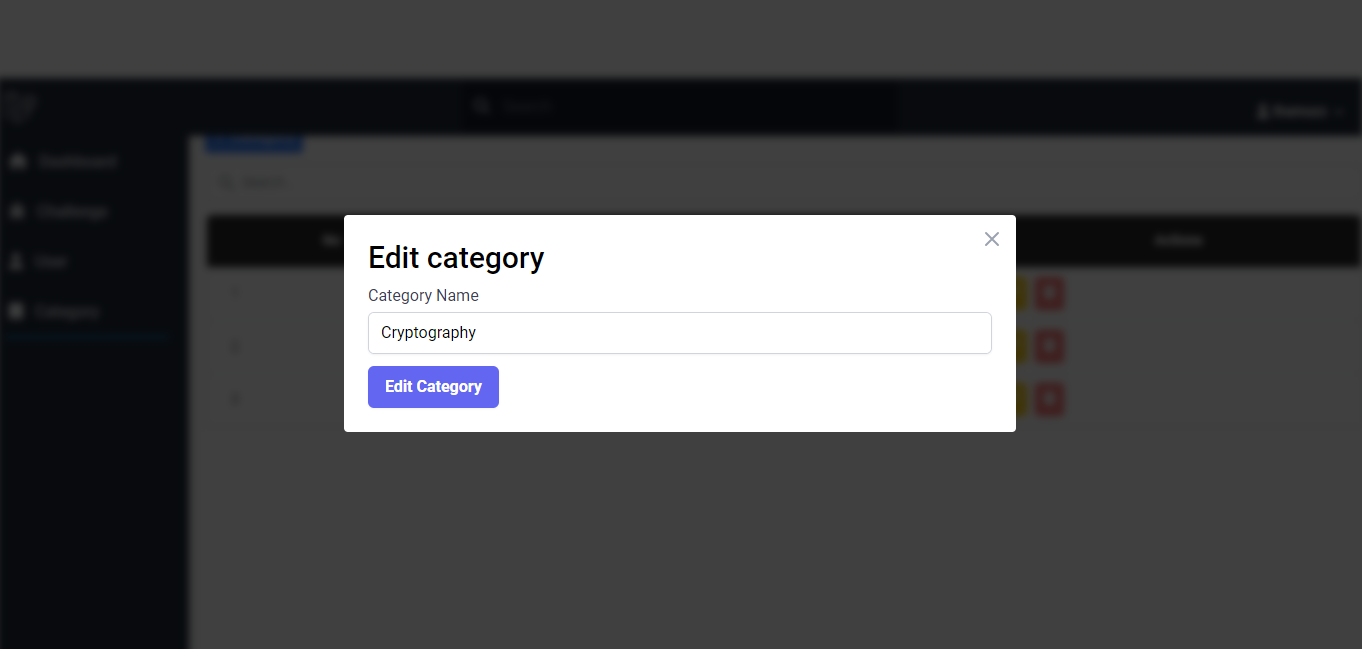Screen dimensions: 1362x652
Task: Click the Edit Category button
Action: (433, 387)
